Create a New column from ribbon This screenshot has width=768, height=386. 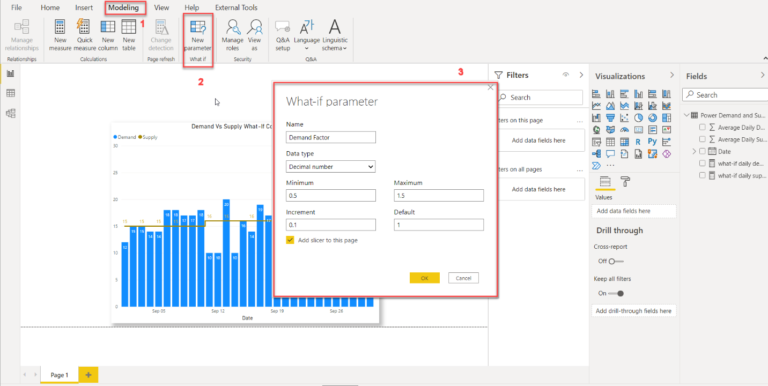coord(108,35)
